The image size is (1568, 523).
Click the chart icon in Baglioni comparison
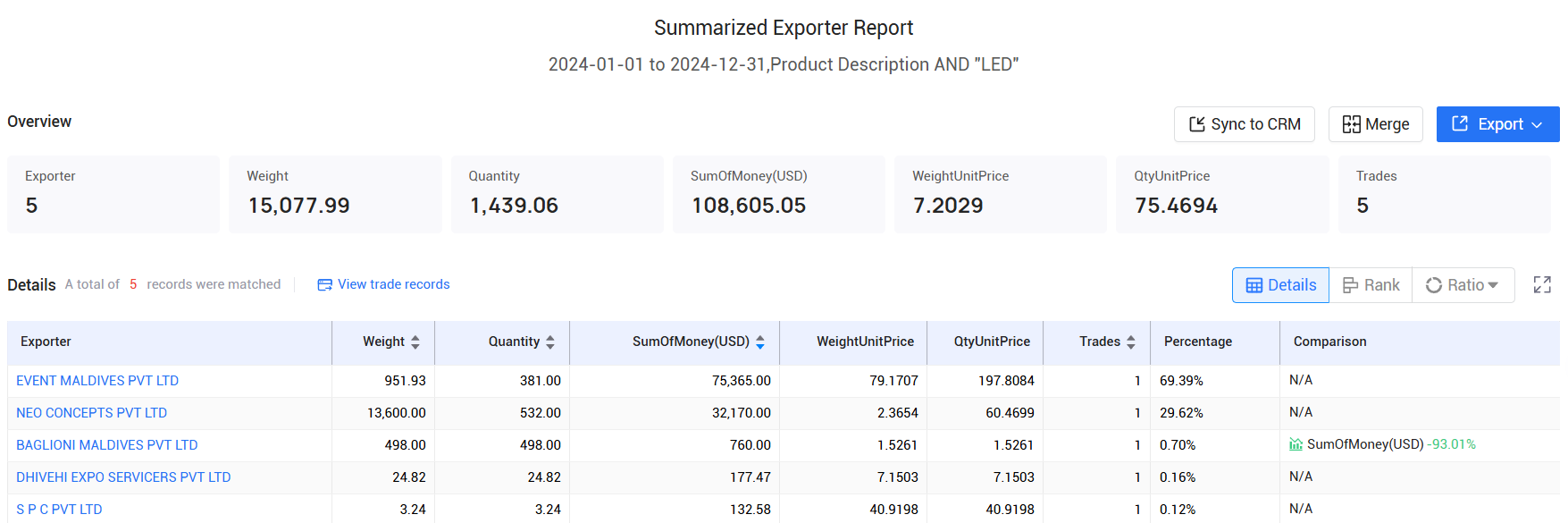tap(1295, 444)
